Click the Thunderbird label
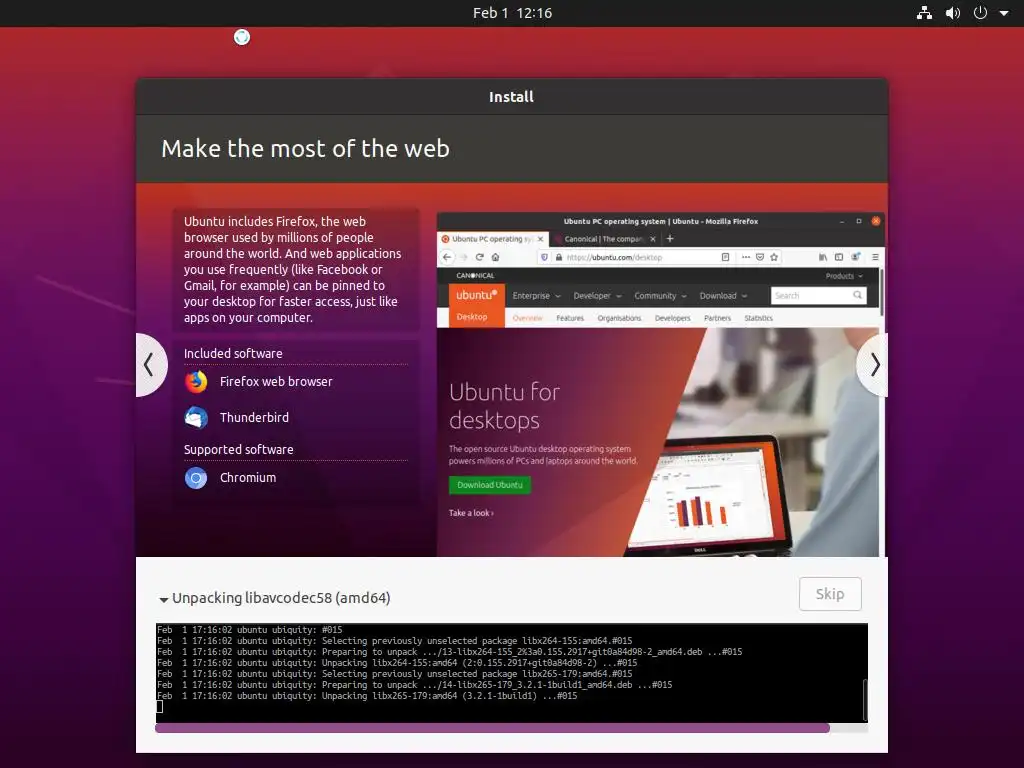This screenshot has height=768, width=1024. click(254, 417)
